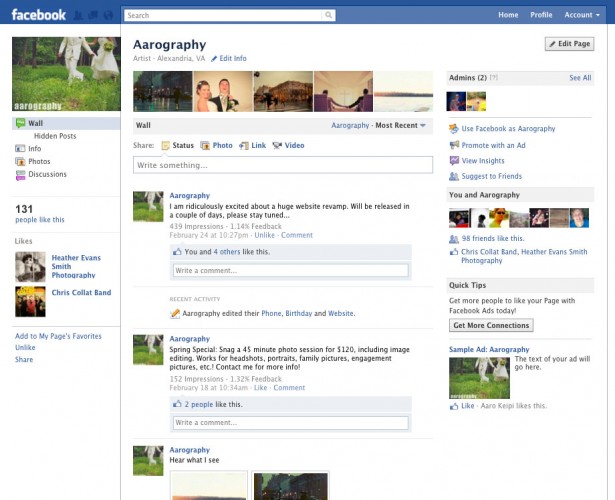Click the Link share icon
The height and width of the screenshot is (500, 615).
pos(244,145)
